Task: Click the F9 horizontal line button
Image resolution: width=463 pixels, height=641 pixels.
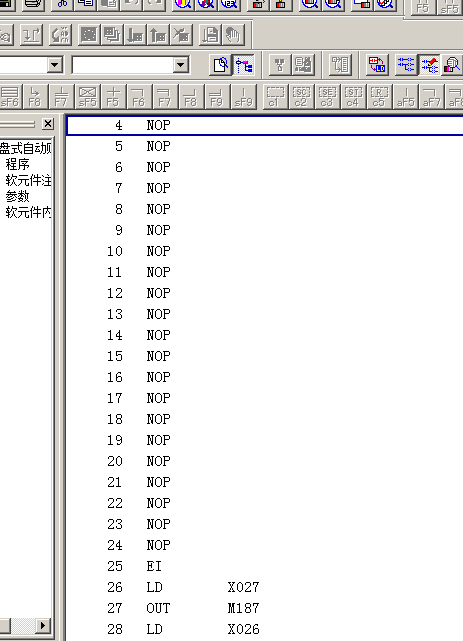Action: pos(217,97)
